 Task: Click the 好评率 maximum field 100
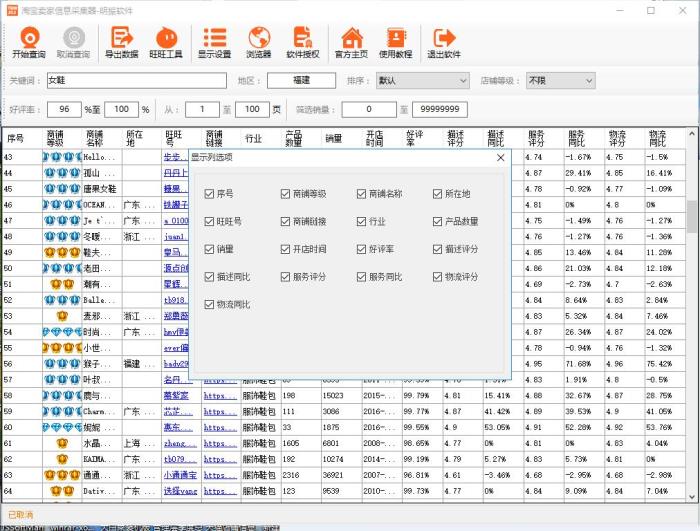(121, 109)
